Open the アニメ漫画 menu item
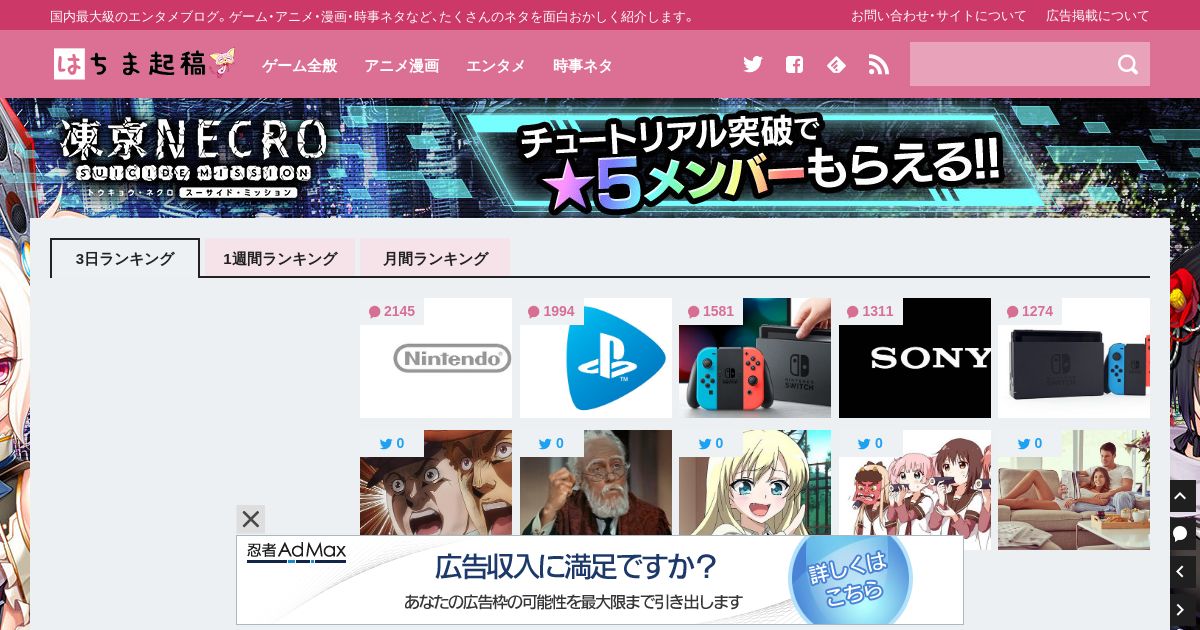This screenshot has height=630, width=1200. point(401,65)
